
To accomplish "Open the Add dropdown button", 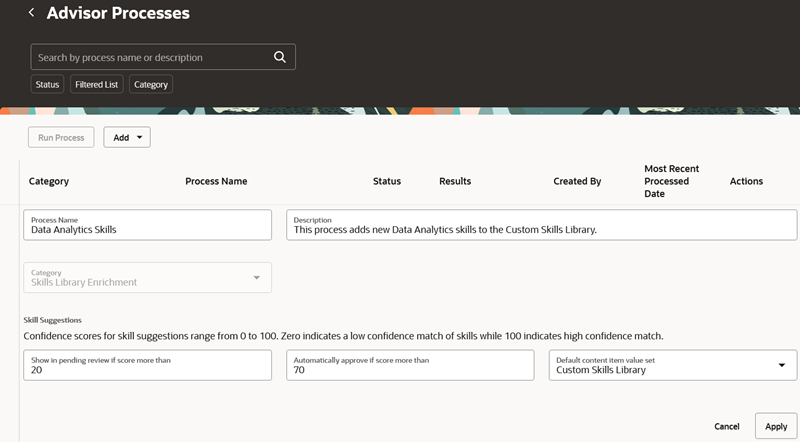I will [x=127, y=137].
